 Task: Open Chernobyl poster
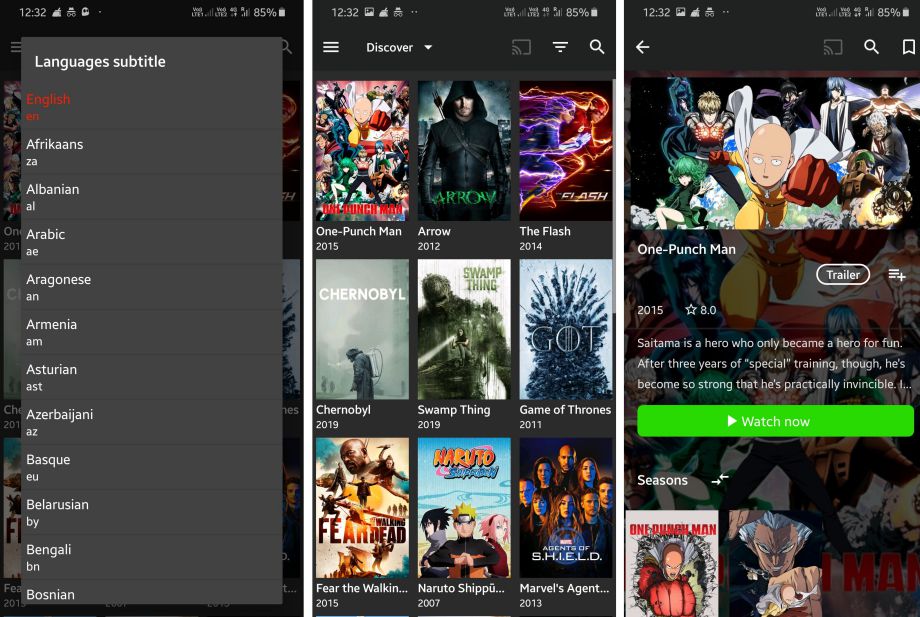click(362, 329)
